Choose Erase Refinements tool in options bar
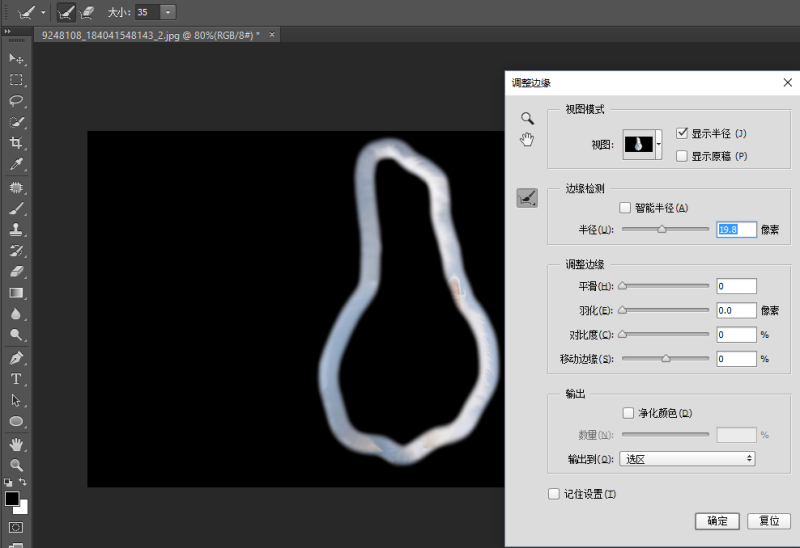 [x=87, y=12]
